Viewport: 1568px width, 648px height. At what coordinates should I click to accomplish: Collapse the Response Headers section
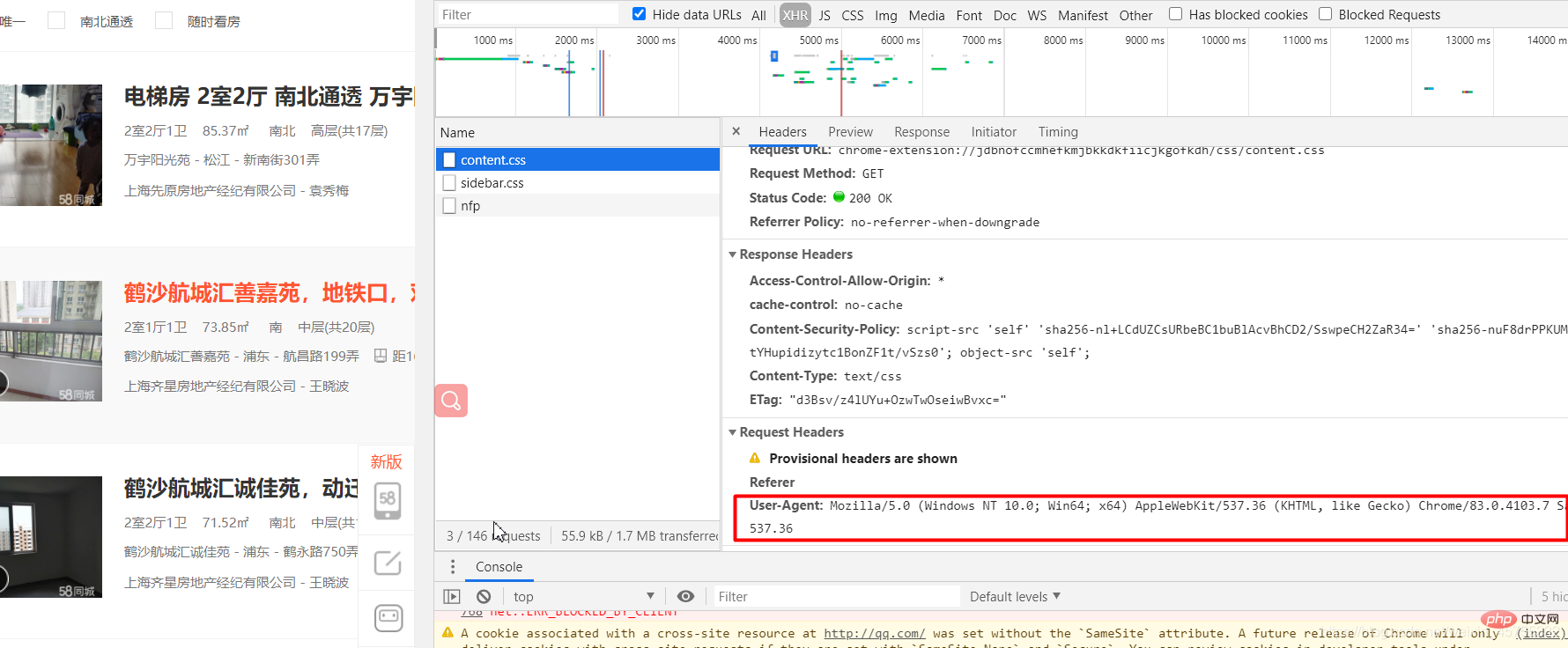733,254
